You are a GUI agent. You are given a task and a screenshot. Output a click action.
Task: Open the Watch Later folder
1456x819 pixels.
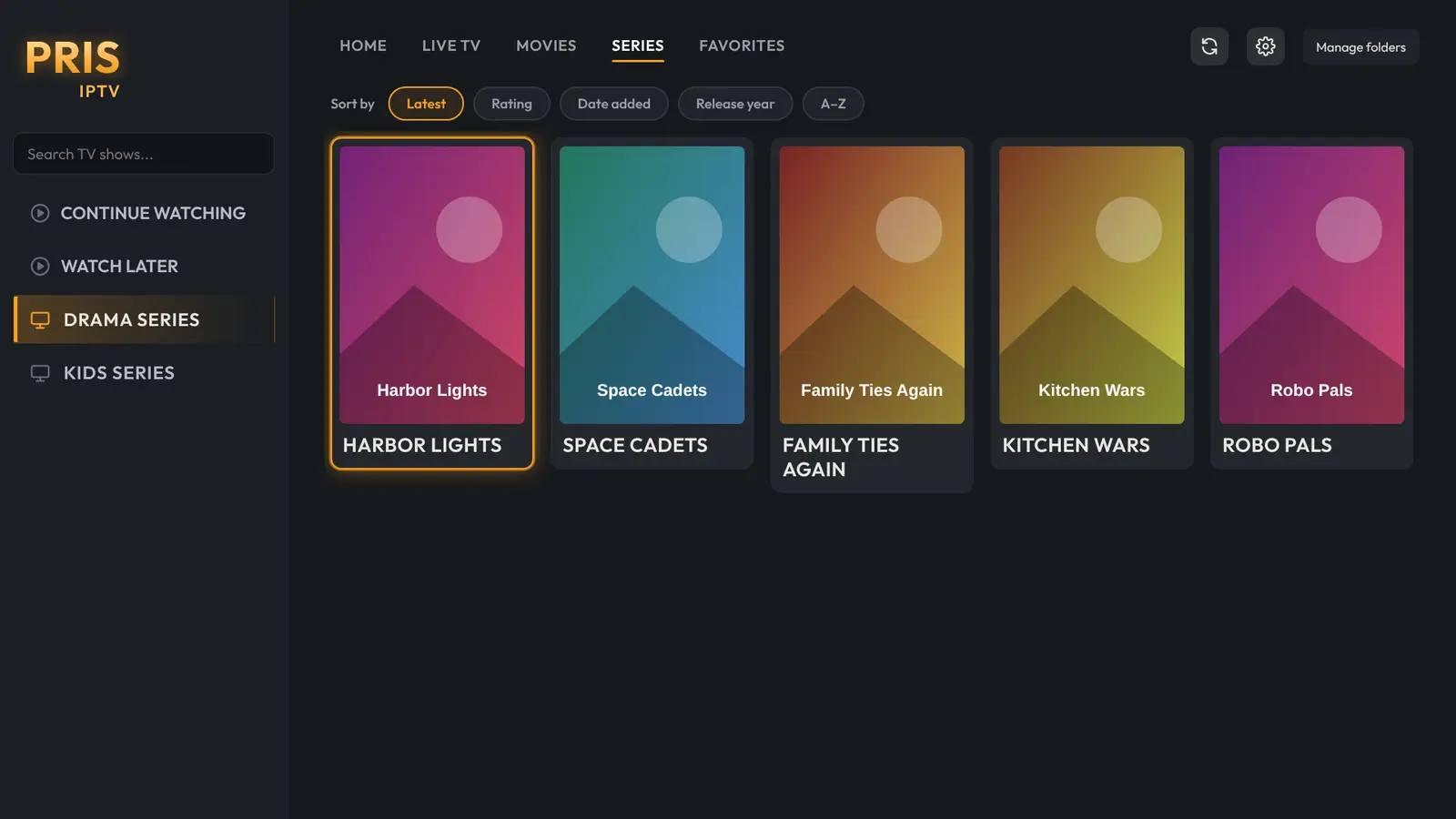coord(144,267)
